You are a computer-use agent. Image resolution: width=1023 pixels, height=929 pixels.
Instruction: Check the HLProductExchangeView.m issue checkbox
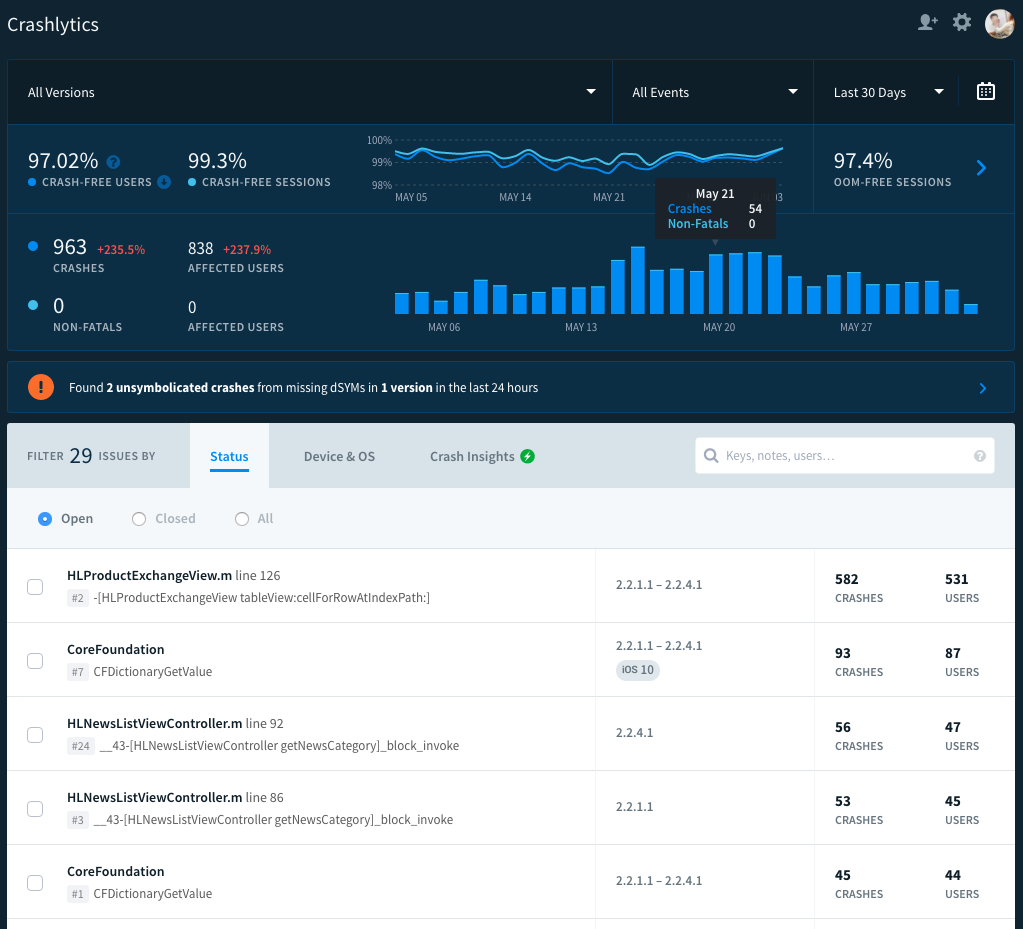[x=35, y=587]
